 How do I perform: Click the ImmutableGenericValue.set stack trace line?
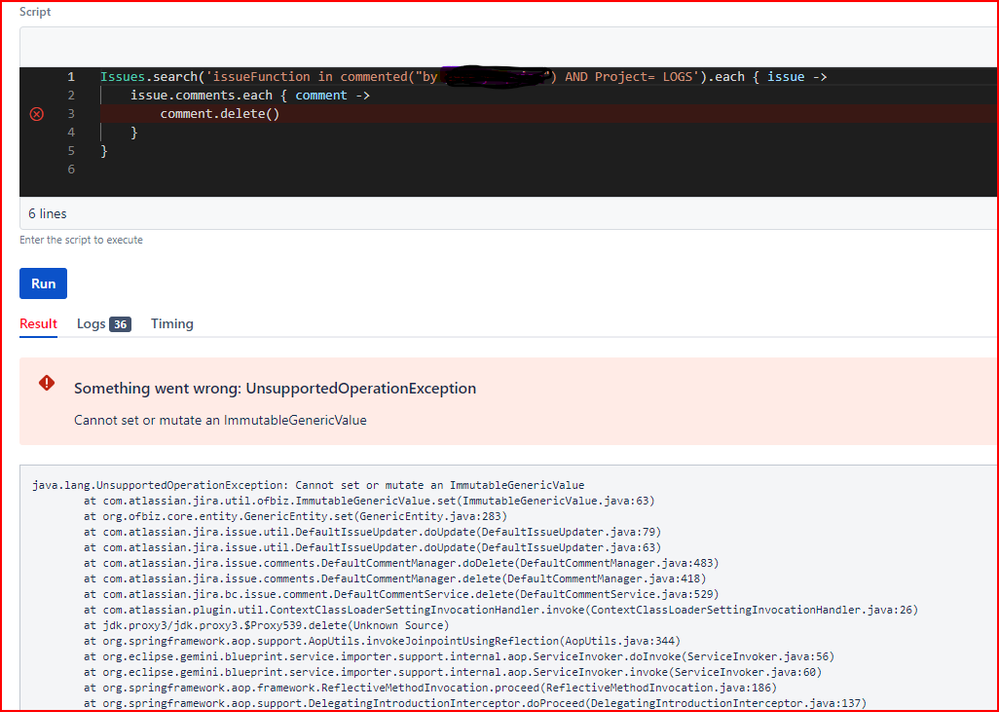click(369, 501)
